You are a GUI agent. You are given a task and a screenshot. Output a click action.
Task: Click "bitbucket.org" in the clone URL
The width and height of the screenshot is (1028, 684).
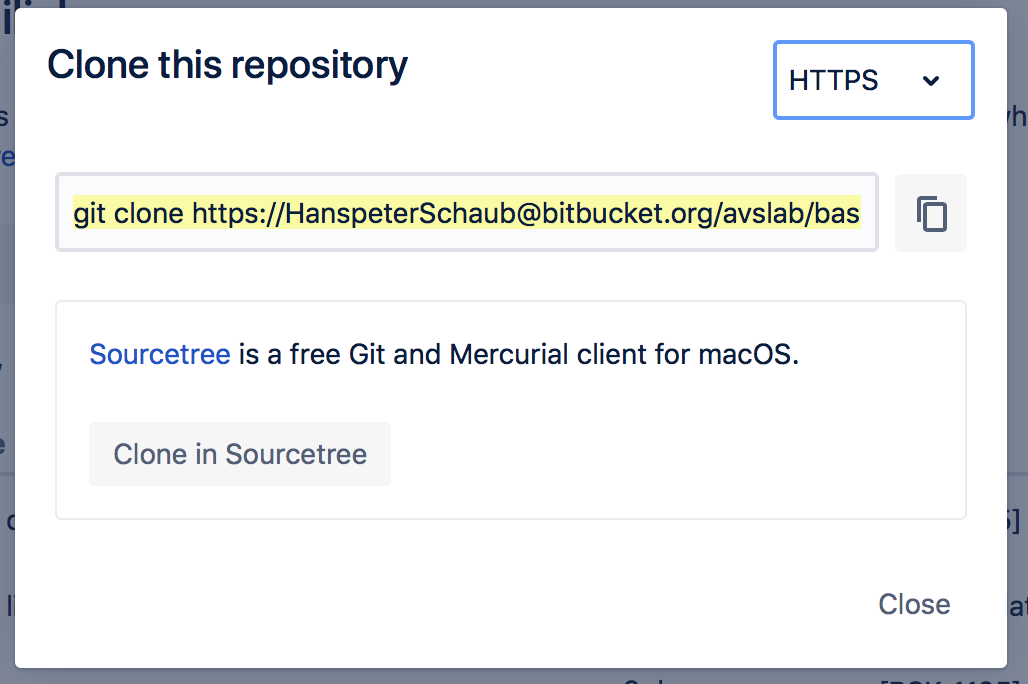click(628, 213)
